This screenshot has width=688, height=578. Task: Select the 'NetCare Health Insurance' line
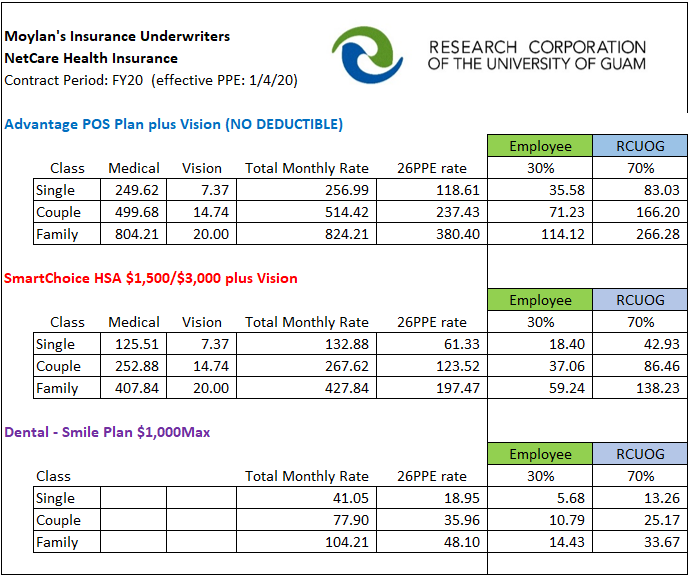click(x=91, y=58)
